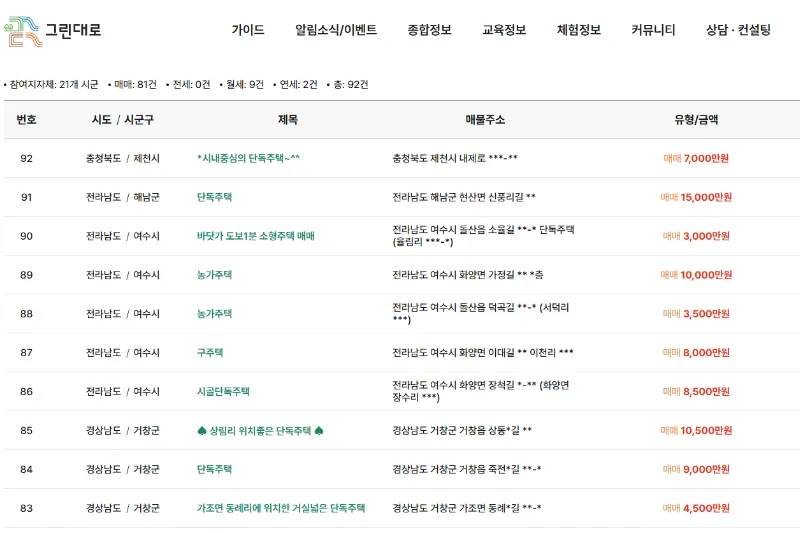Screen dimensions: 800x533
Task: Click address 여수시 돌산읍 소율길
Action: pos(483,236)
